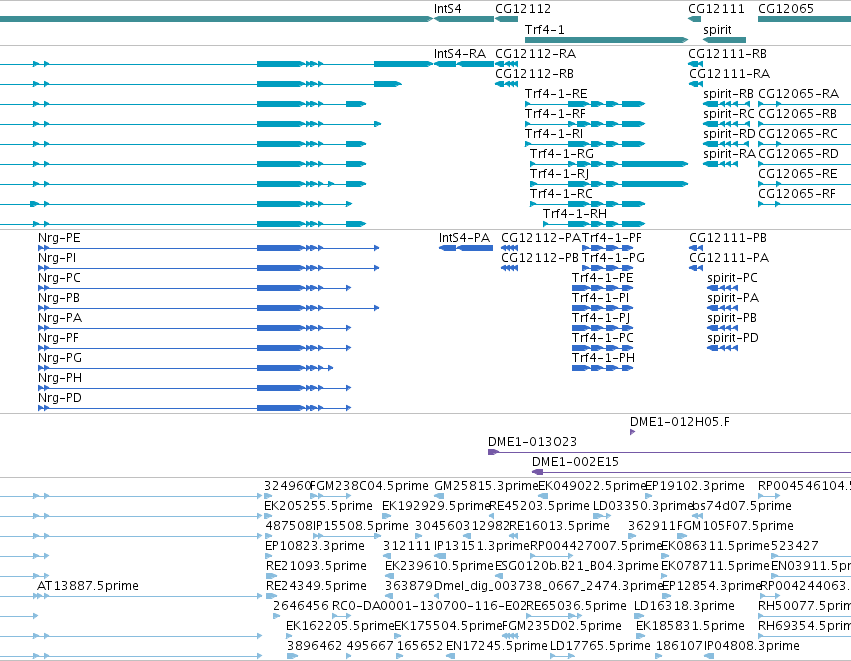The width and height of the screenshot is (851, 661).
Task: Select protein Trf4-1-PJ
Action: click(x=600, y=319)
